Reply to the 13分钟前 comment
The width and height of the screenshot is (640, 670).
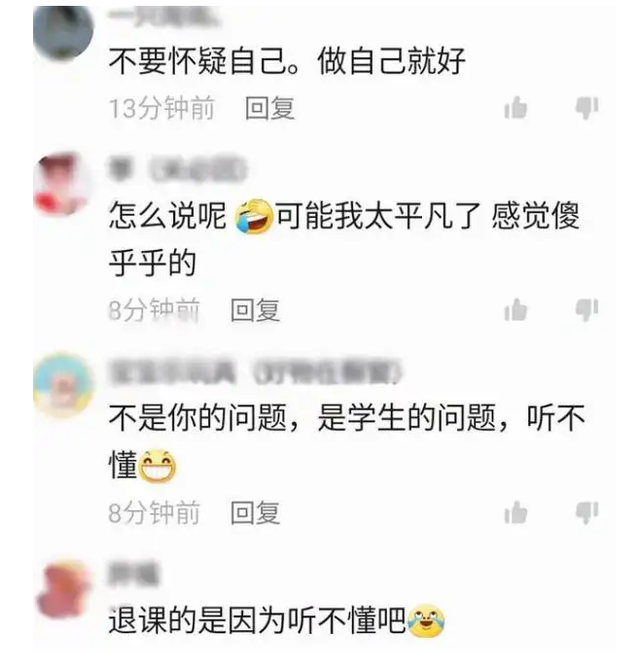[x=270, y=108]
